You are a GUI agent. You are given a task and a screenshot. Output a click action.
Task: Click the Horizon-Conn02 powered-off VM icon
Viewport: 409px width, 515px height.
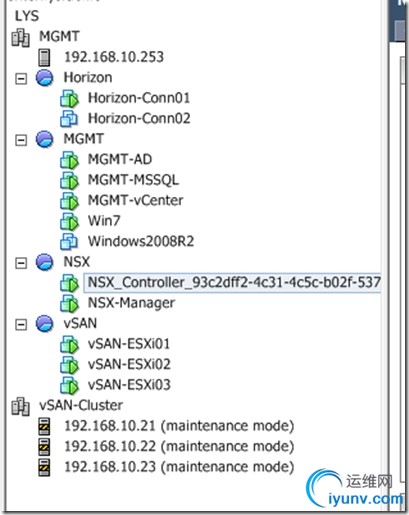coord(69,119)
